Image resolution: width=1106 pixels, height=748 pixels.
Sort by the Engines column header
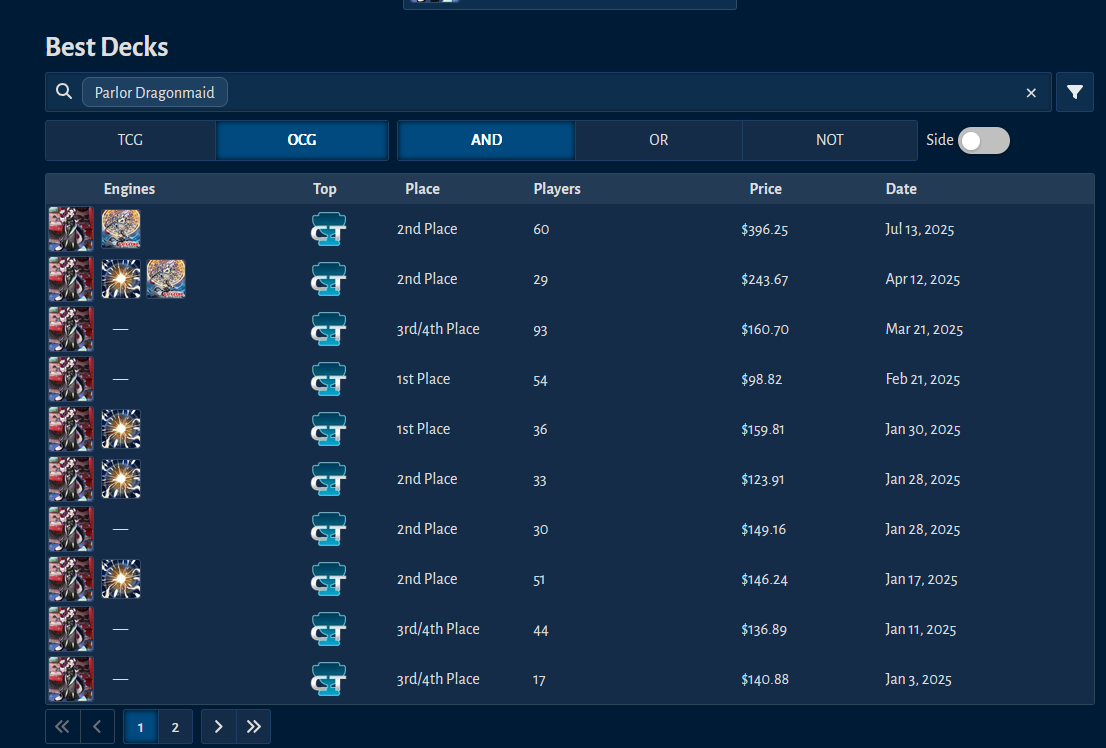pos(129,188)
